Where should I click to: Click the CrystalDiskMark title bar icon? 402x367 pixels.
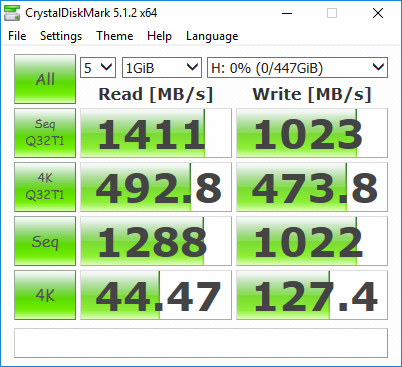coord(12,13)
